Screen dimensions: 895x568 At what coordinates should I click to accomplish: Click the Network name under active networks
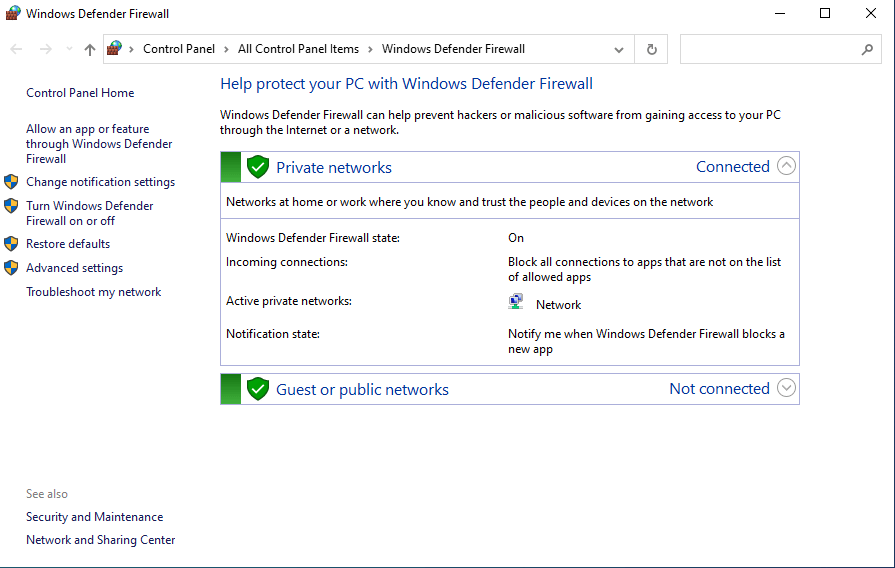coord(558,305)
